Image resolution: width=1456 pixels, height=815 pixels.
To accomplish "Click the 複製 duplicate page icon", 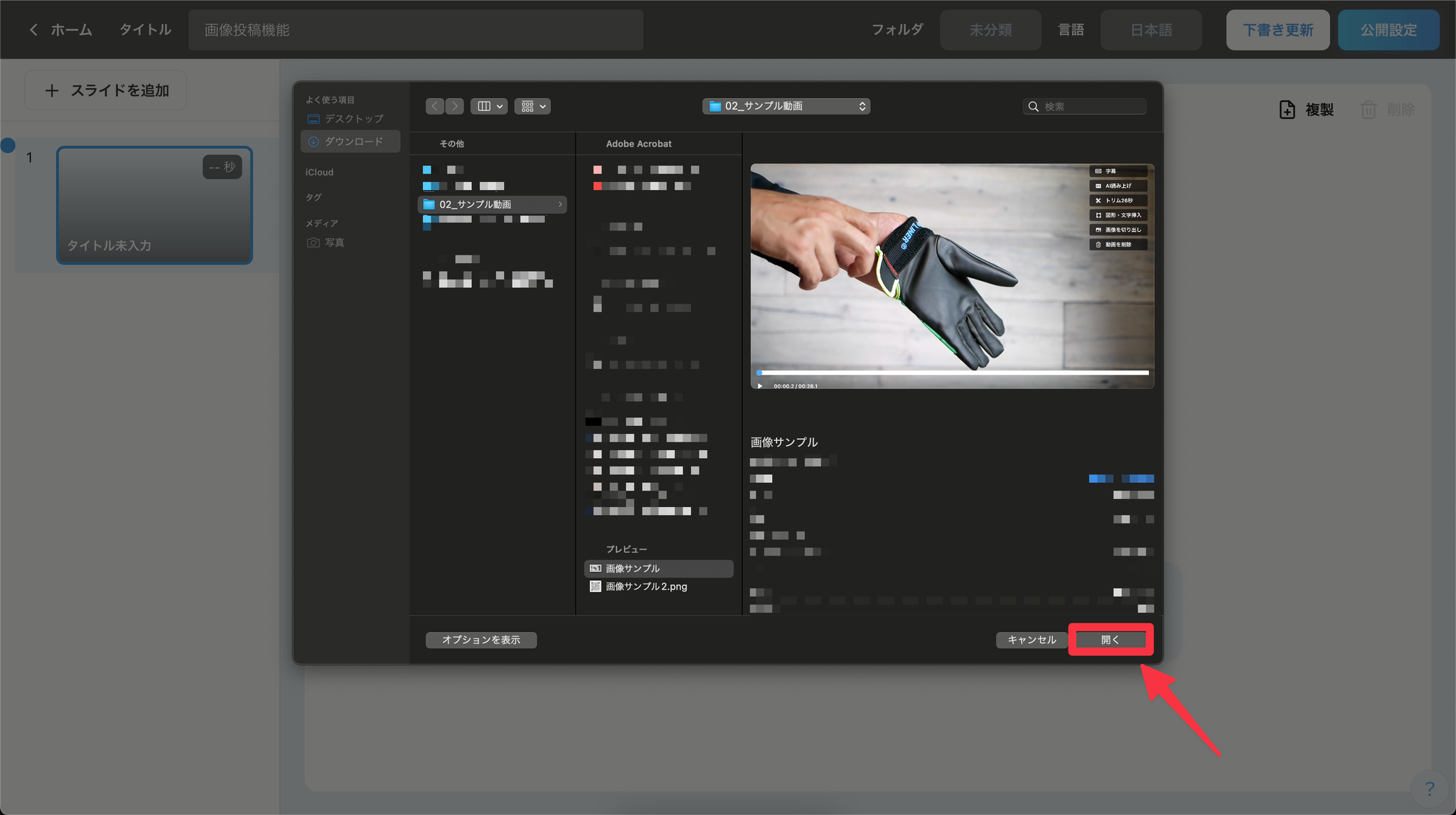I will pyautogui.click(x=1287, y=110).
